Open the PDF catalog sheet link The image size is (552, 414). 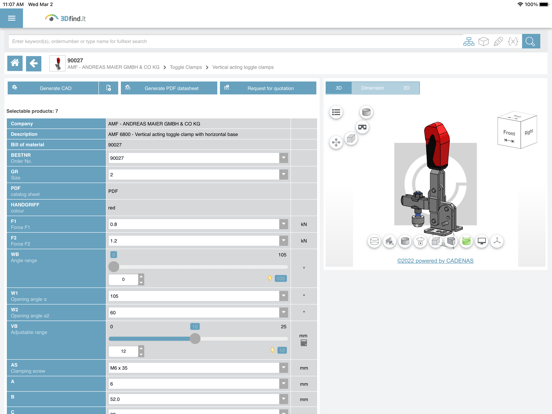point(113,191)
